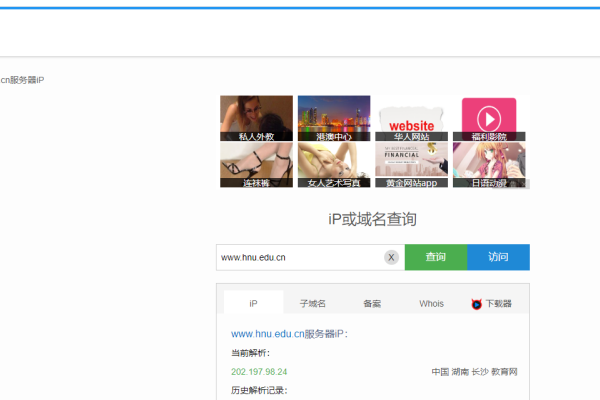Open the 黄金网站app financial thumbnail
The image size is (600, 400).
[x=411, y=165]
